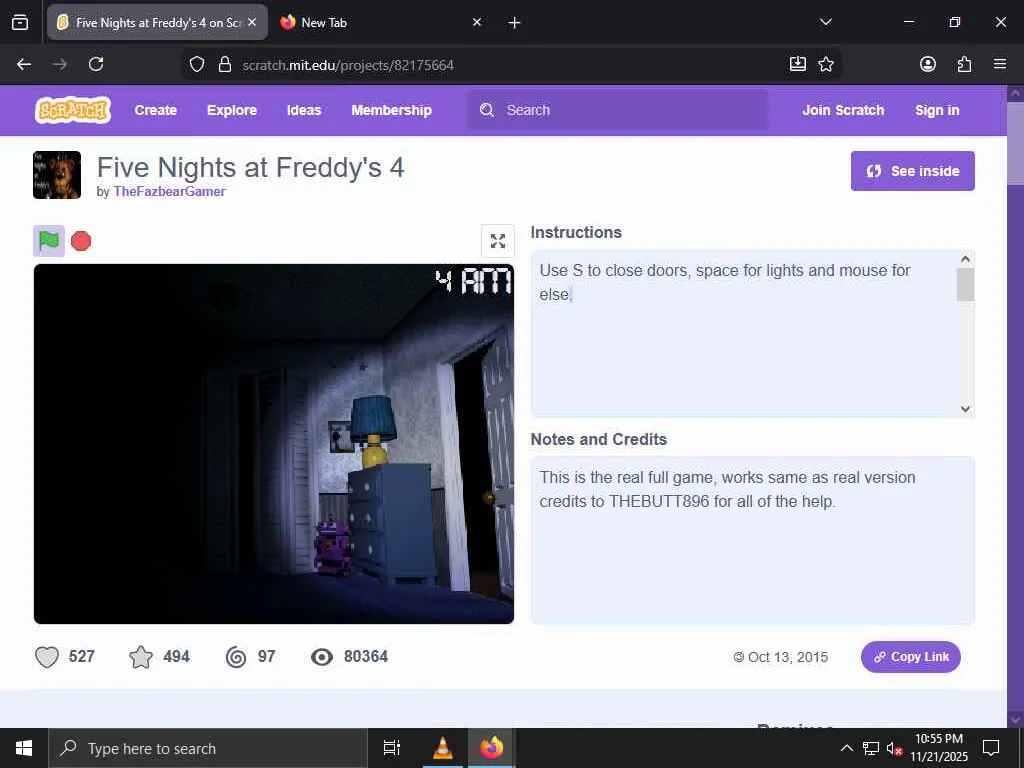Click the Scratch search field
Screen dimensions: 1024x768
click(x=617, y=110)
